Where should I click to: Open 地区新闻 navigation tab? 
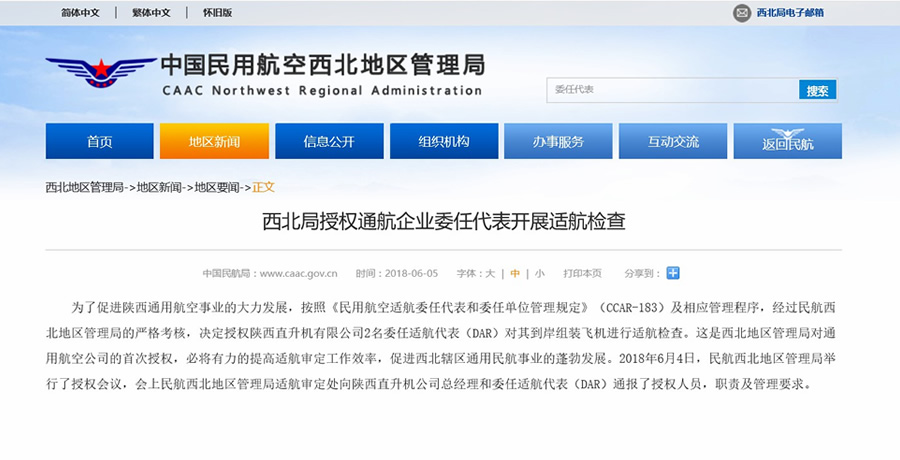[214, 141]
